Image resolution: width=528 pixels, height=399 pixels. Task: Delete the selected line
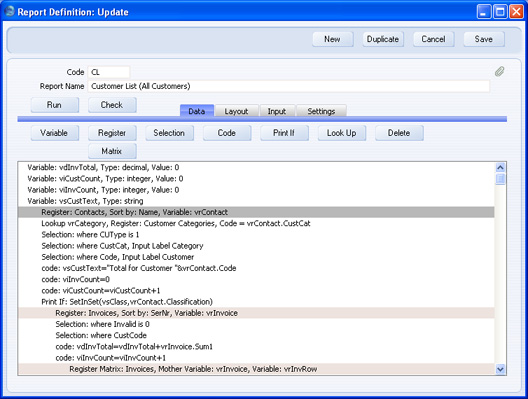(x=399, y=133)
